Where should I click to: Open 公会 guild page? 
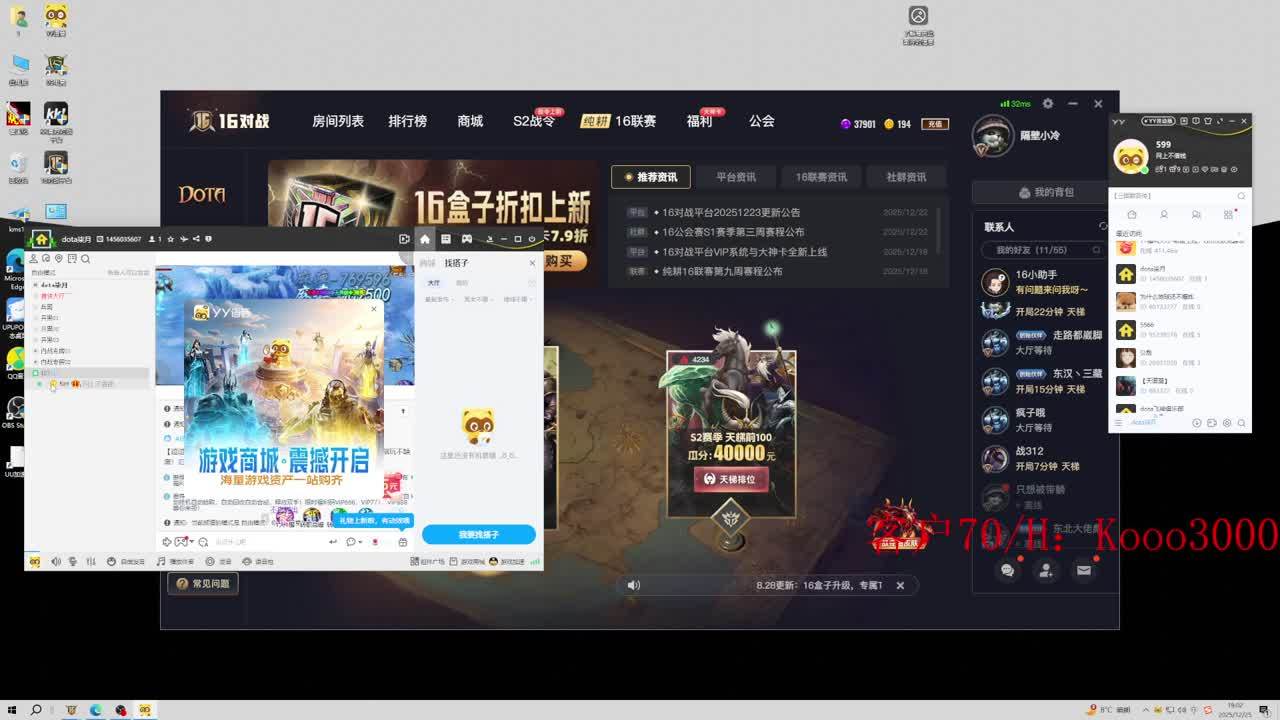[x=762, y=121]
